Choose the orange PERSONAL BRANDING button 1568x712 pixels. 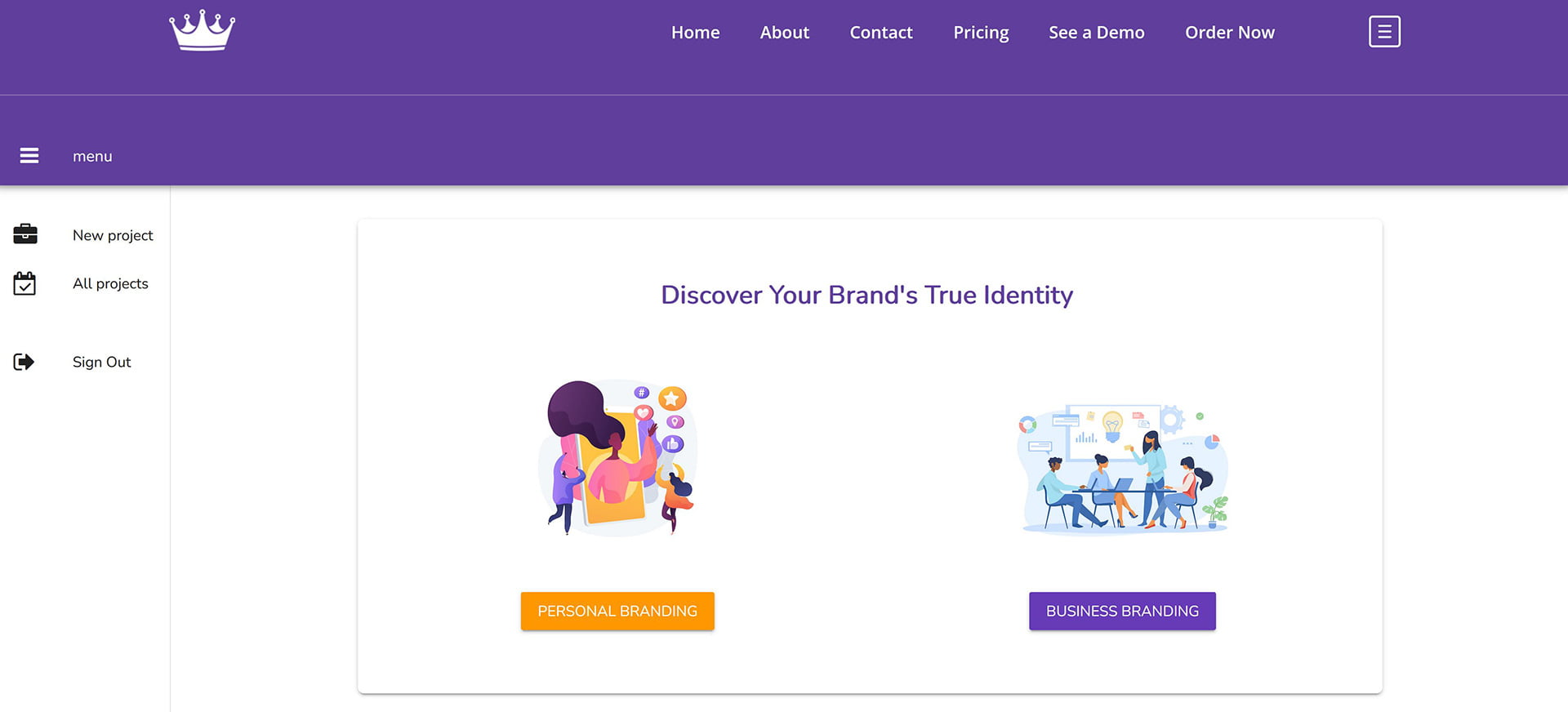[617, 611]
